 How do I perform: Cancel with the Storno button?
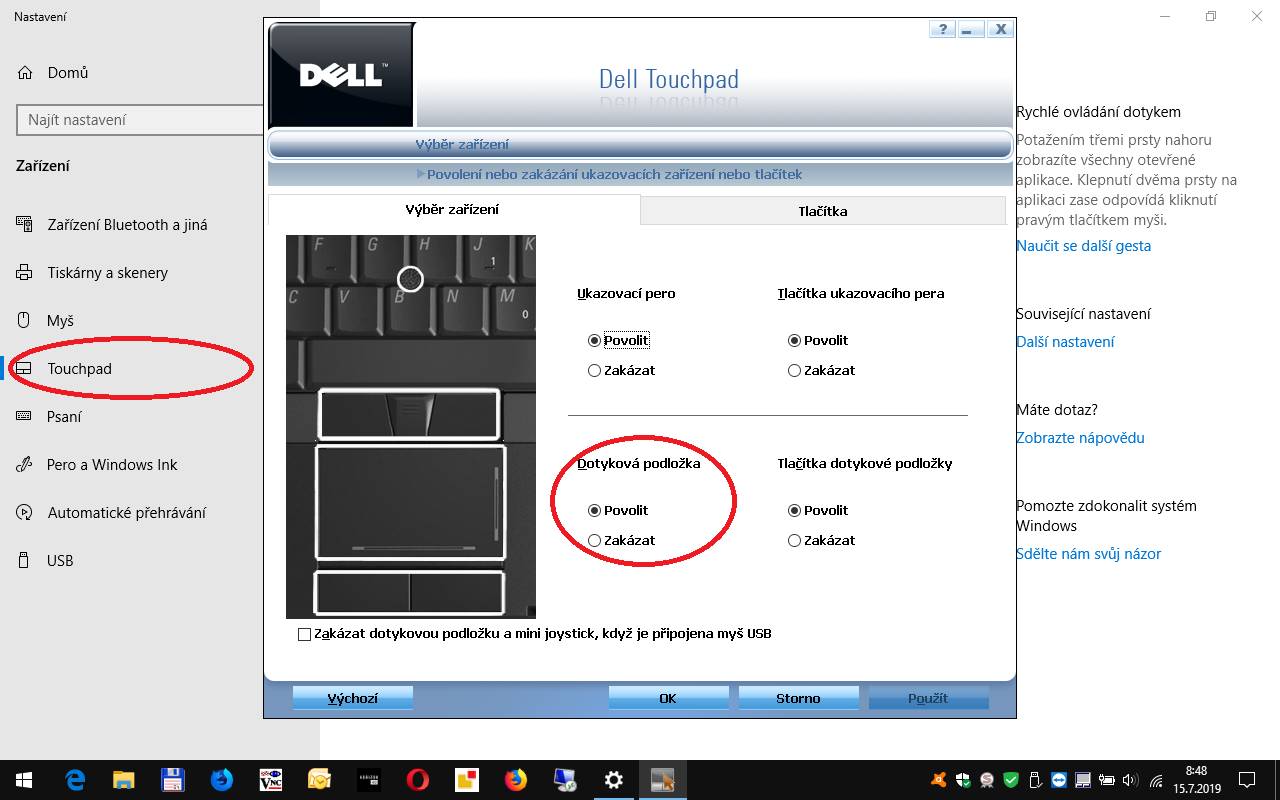coord(798,698)
